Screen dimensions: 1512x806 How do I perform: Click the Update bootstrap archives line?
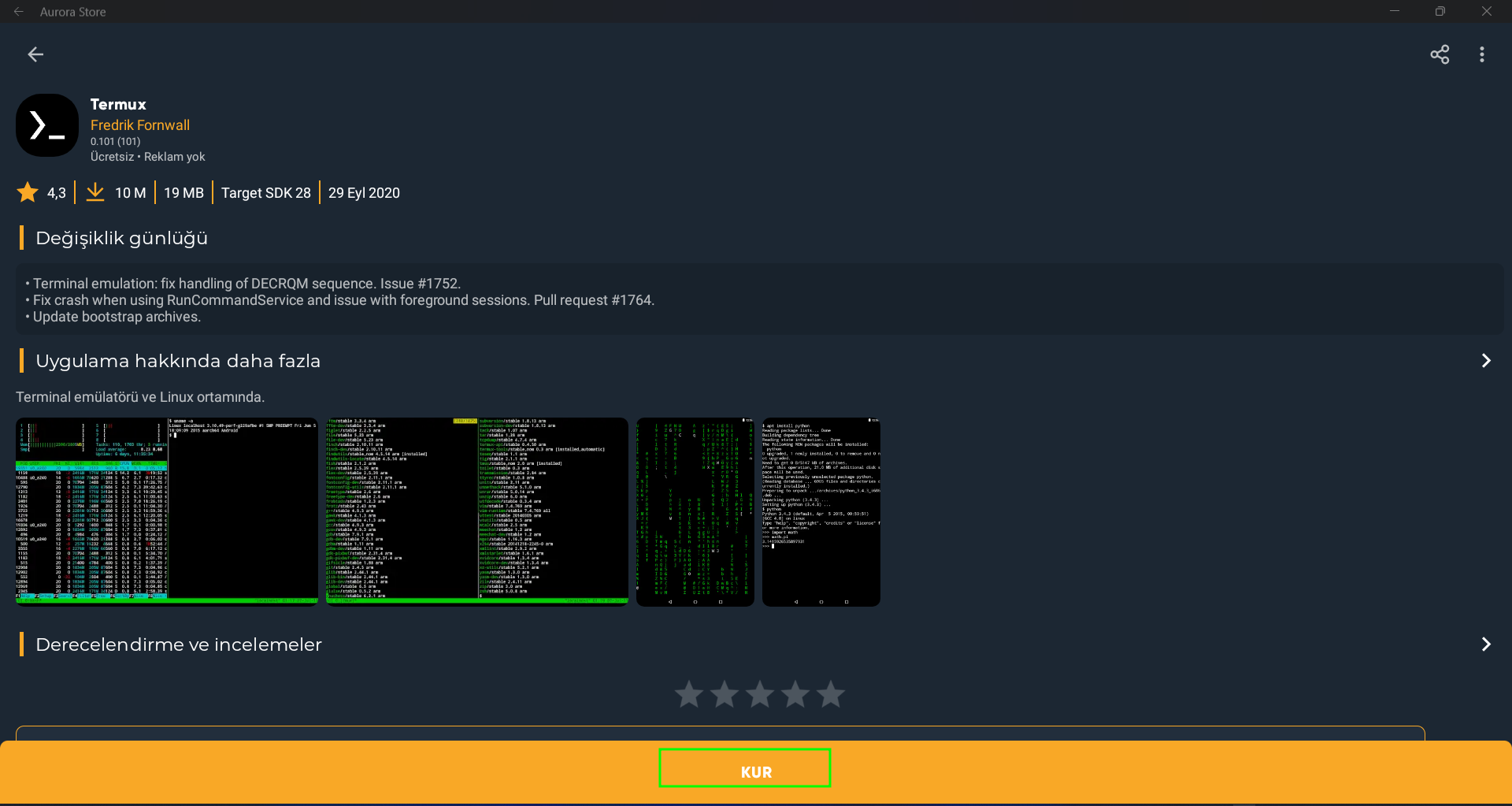(x=113, y=317)
